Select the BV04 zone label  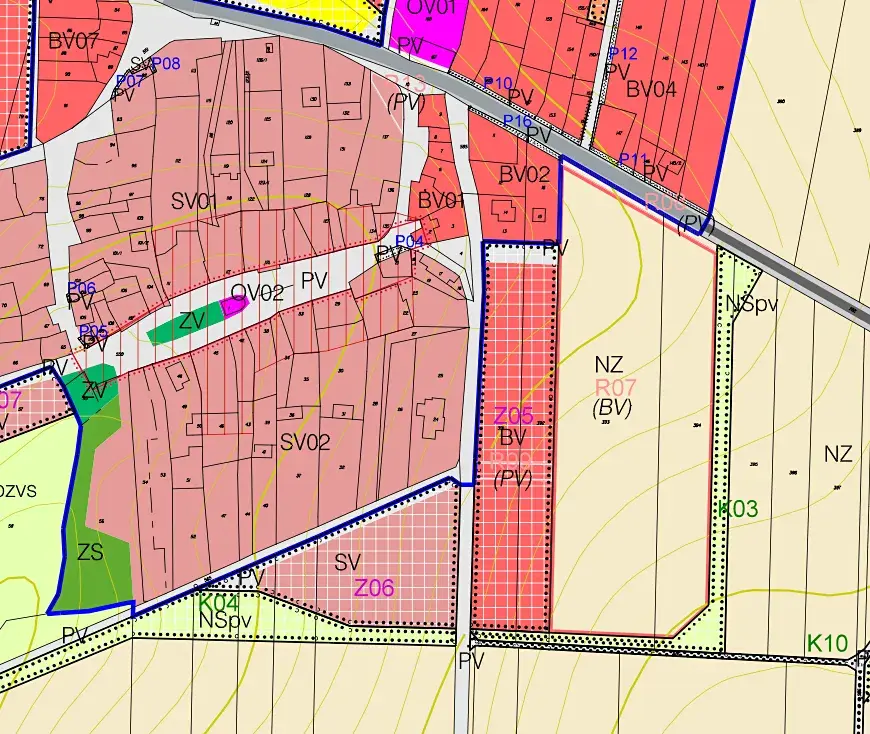(652, 89)
